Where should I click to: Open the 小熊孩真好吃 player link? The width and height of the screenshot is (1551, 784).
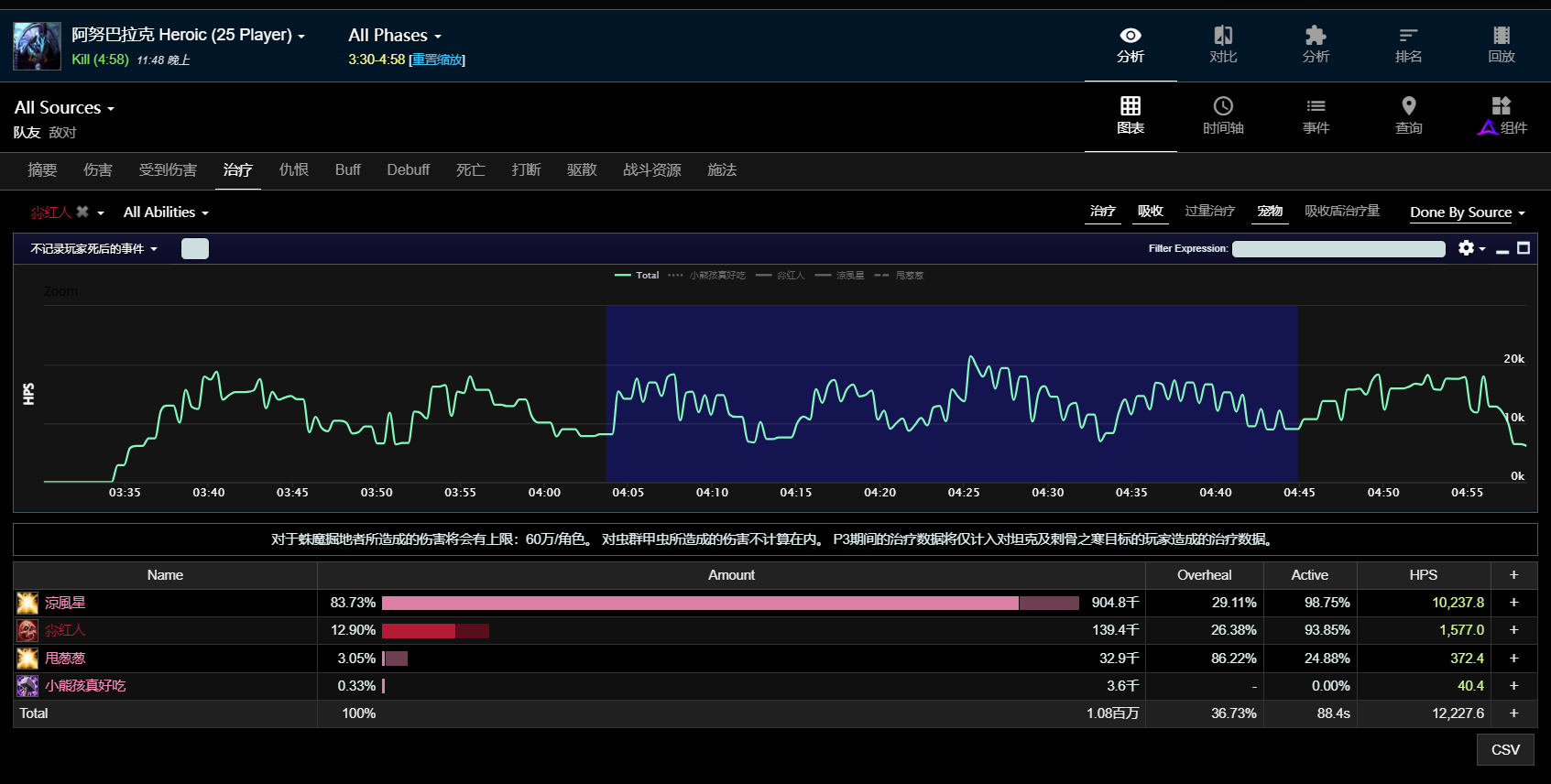(x=85, y=685)
